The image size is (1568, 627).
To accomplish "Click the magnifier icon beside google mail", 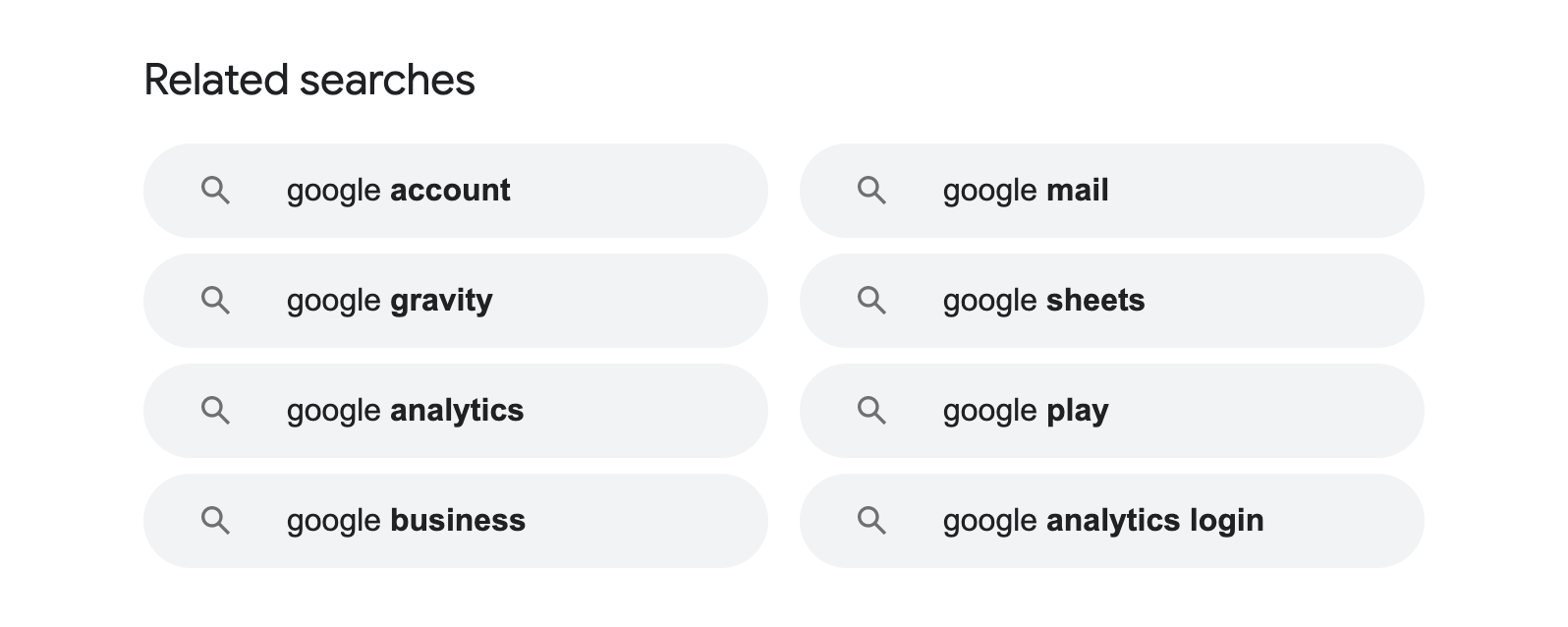I will (x=872, y=191).
